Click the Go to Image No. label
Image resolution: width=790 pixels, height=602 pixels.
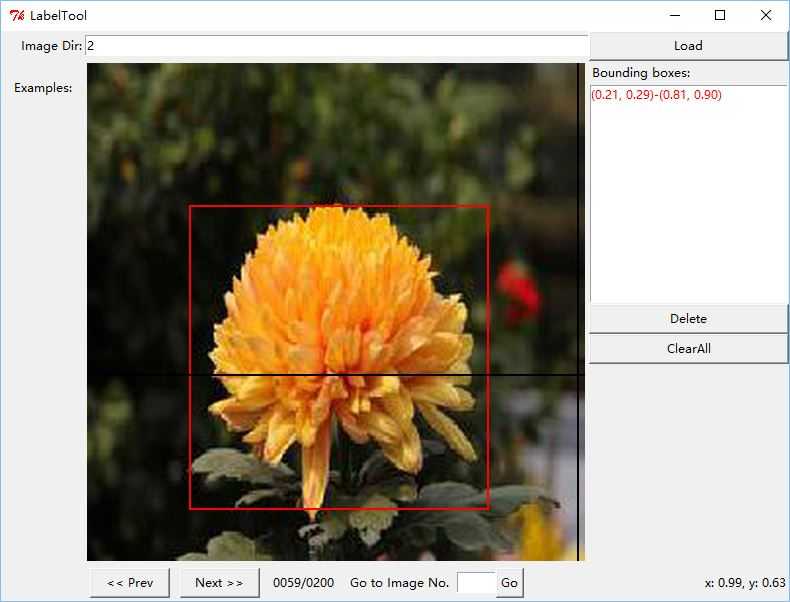(x=399, y=583)
